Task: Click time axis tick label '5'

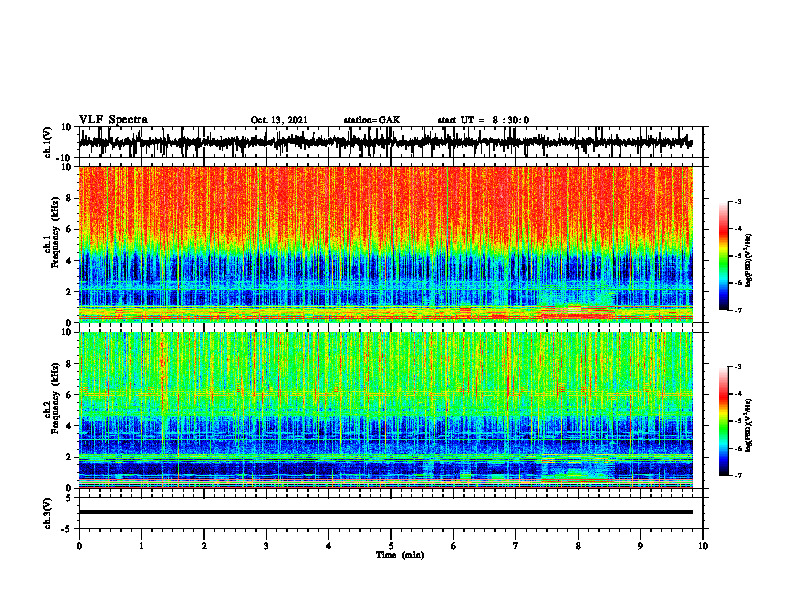Action: tap(391, 546)
